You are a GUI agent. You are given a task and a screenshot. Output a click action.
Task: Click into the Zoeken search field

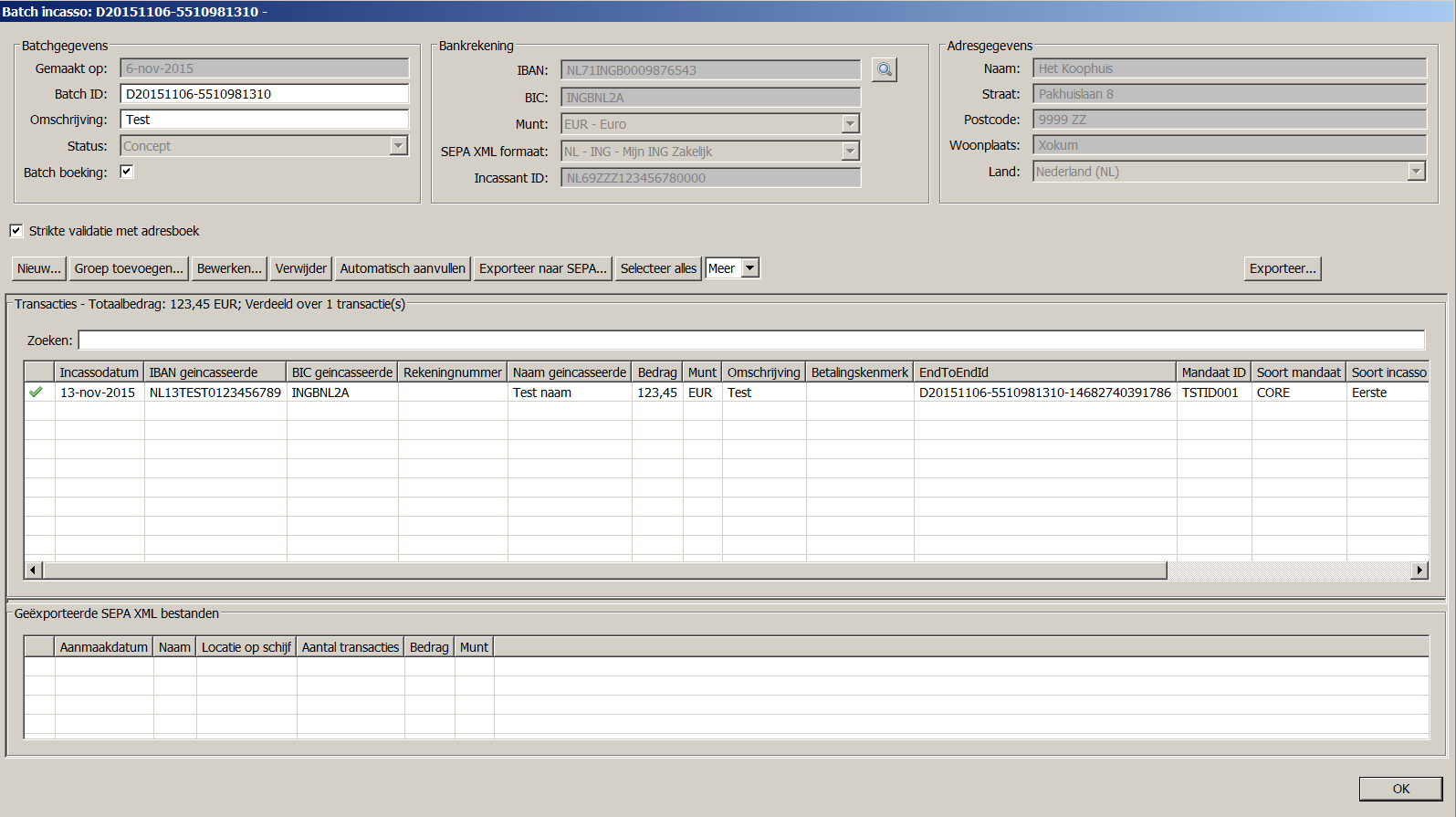(x=750, y=340)
